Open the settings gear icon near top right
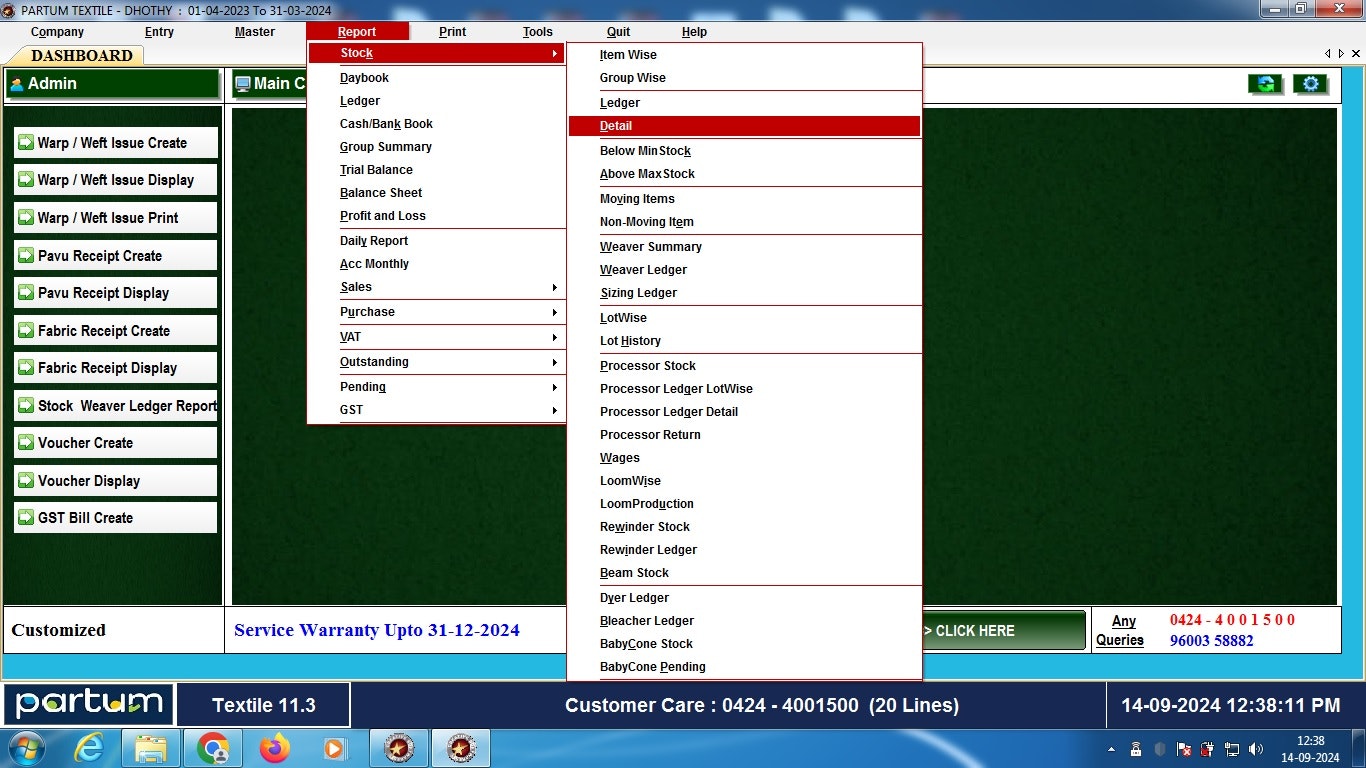This screenshot has width=1366, height=768. pyautogui.click(x=1310, y=84)
